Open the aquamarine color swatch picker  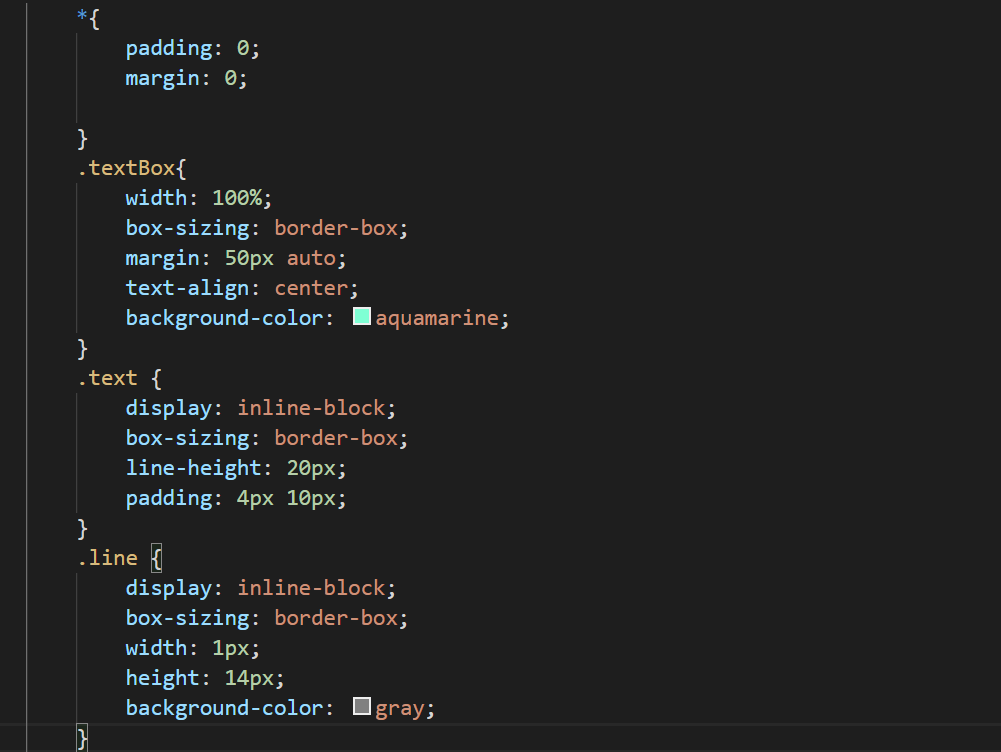(x=362, y=317)
